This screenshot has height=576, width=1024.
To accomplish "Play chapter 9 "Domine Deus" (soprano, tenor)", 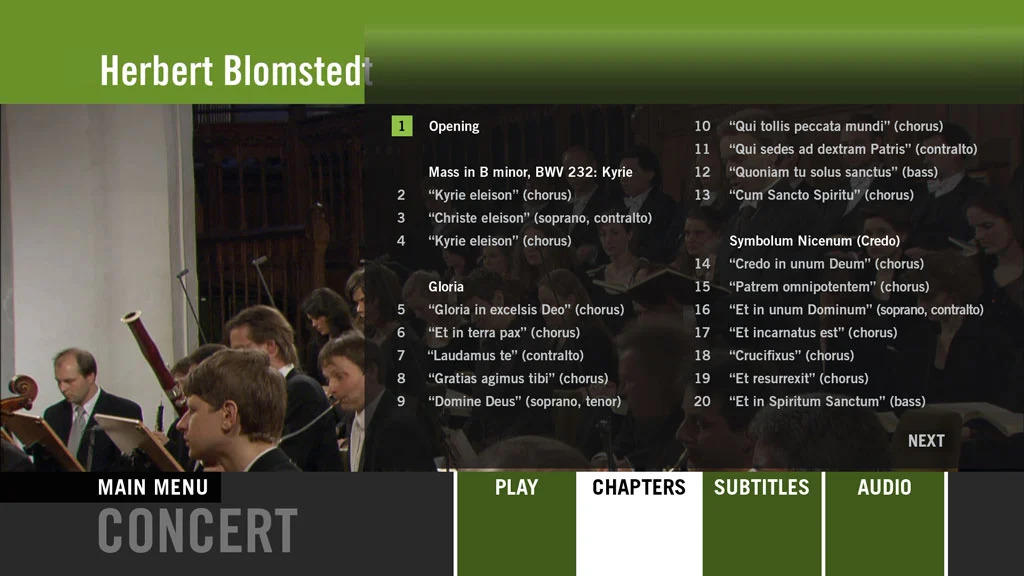I will [525, 401].
